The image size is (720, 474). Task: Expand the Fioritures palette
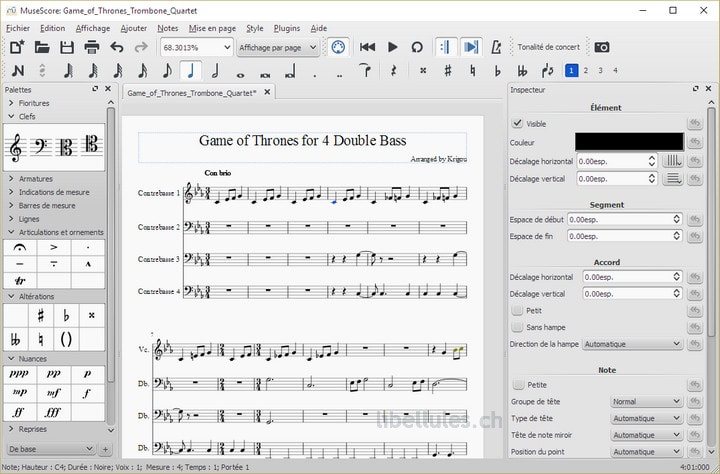[x=11, y=103]
